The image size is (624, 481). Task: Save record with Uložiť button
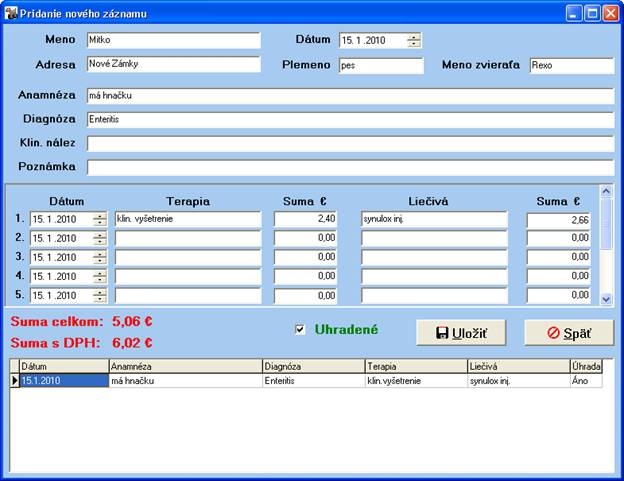461,333
